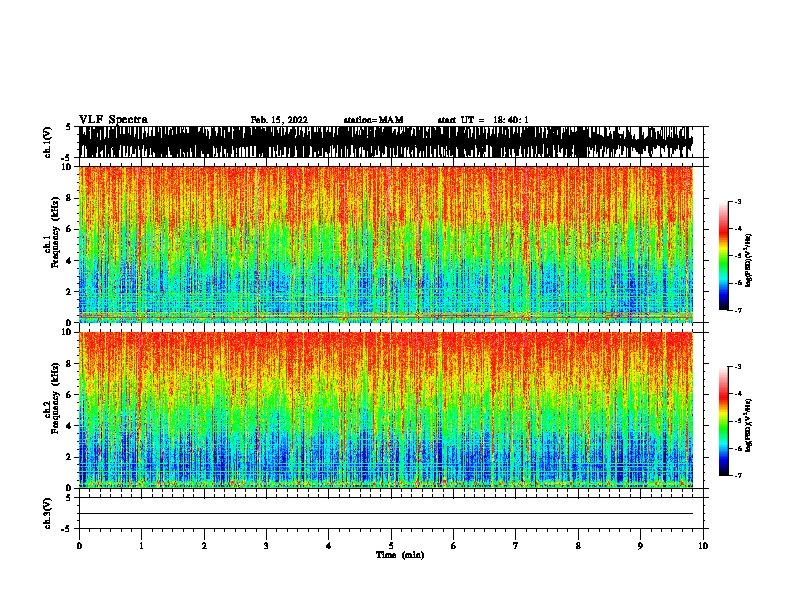
Task: Click the "VLF Spectra" plot title
Action: 113,119
